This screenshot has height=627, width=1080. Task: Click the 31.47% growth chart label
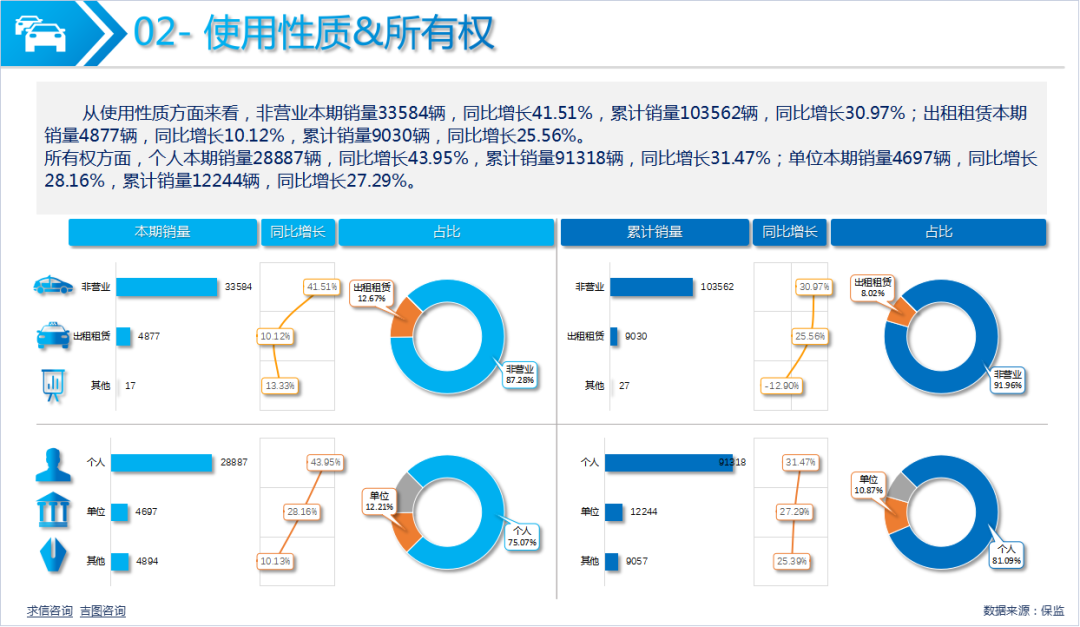click(x=800, y=462)
